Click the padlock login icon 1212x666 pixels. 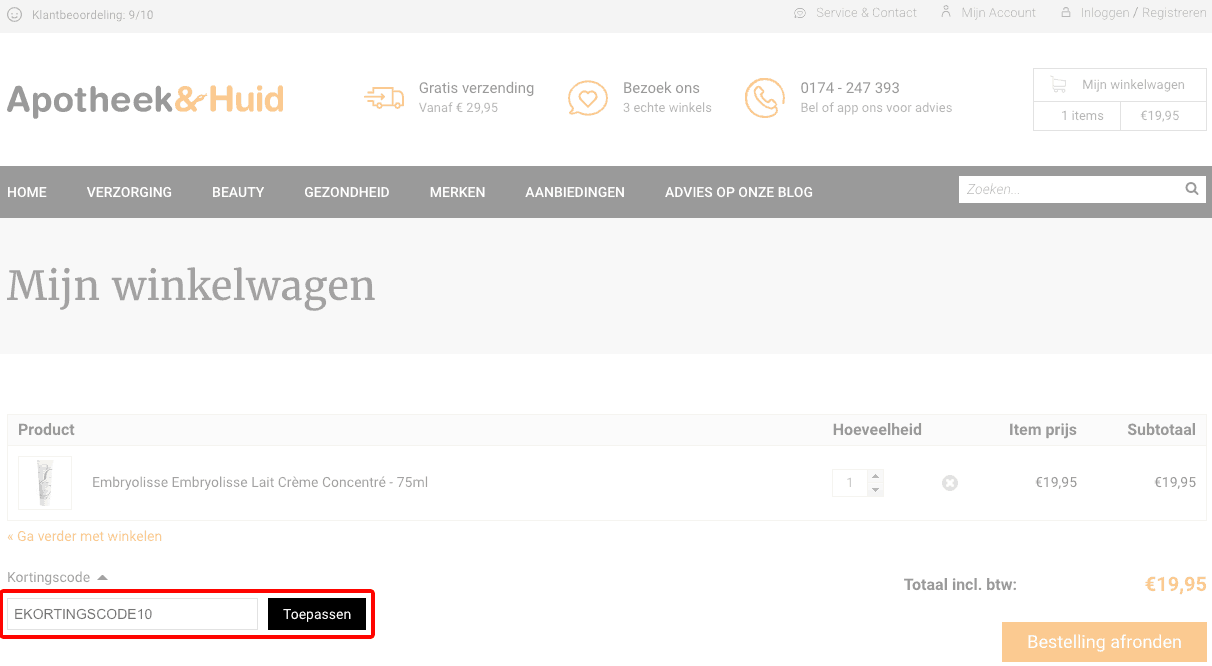pyautogui.click(x=1066, y=13)
